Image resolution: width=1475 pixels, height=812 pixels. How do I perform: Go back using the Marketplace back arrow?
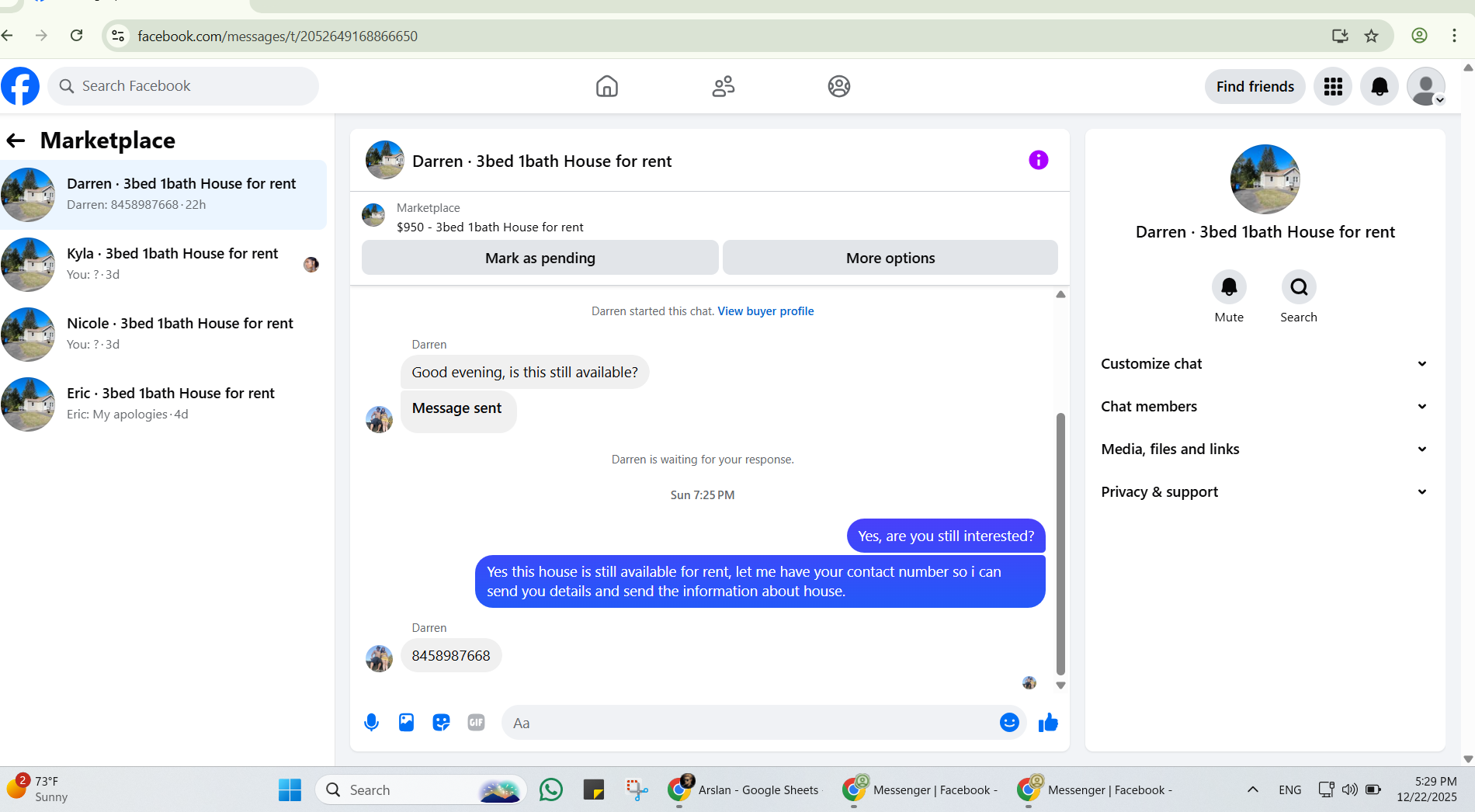(x=16, y=141)
